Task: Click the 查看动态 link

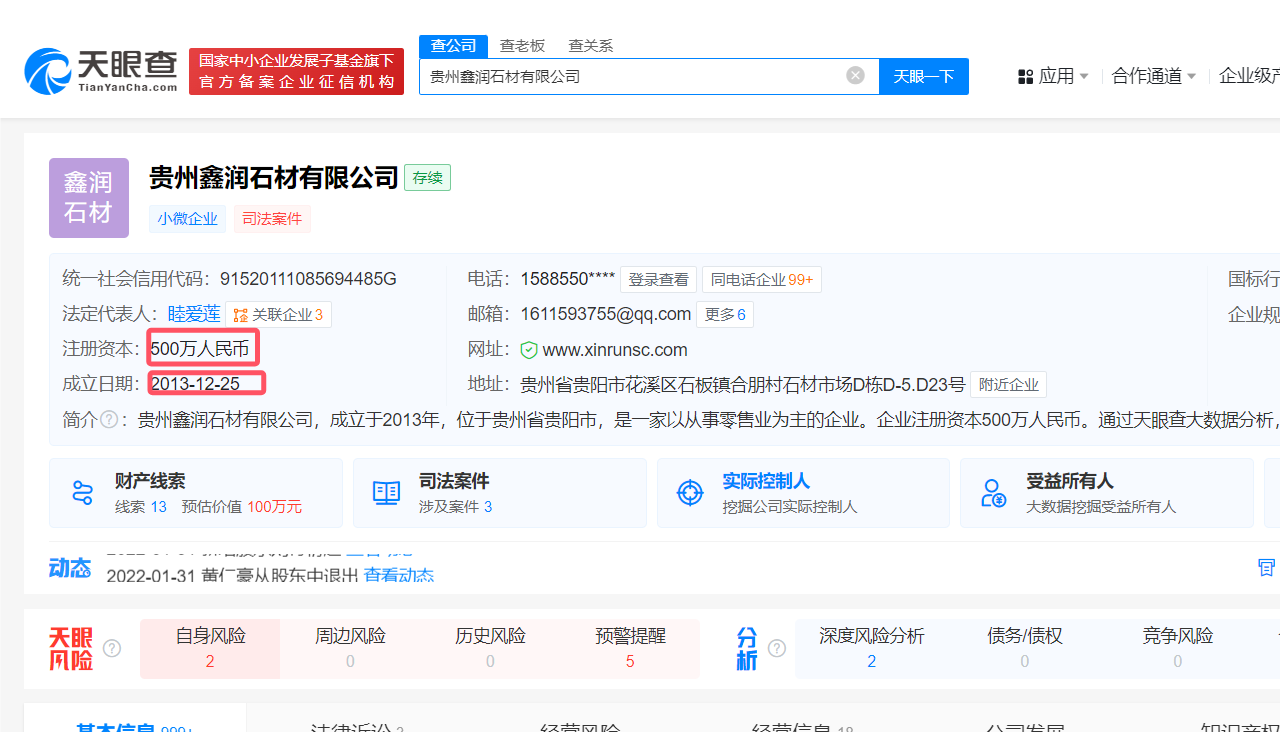Action: pos(399,575)
